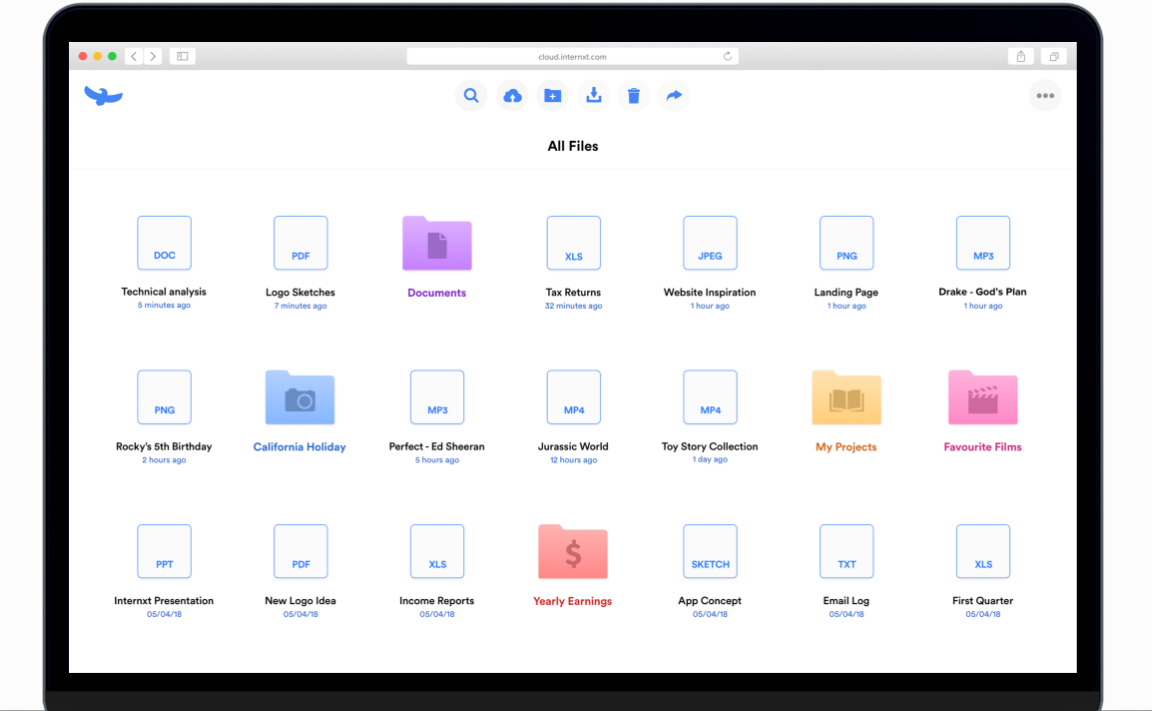
Task: Select the Tax Returns XLS file icon
Action: pyautogui.click(x=573, y=243)
